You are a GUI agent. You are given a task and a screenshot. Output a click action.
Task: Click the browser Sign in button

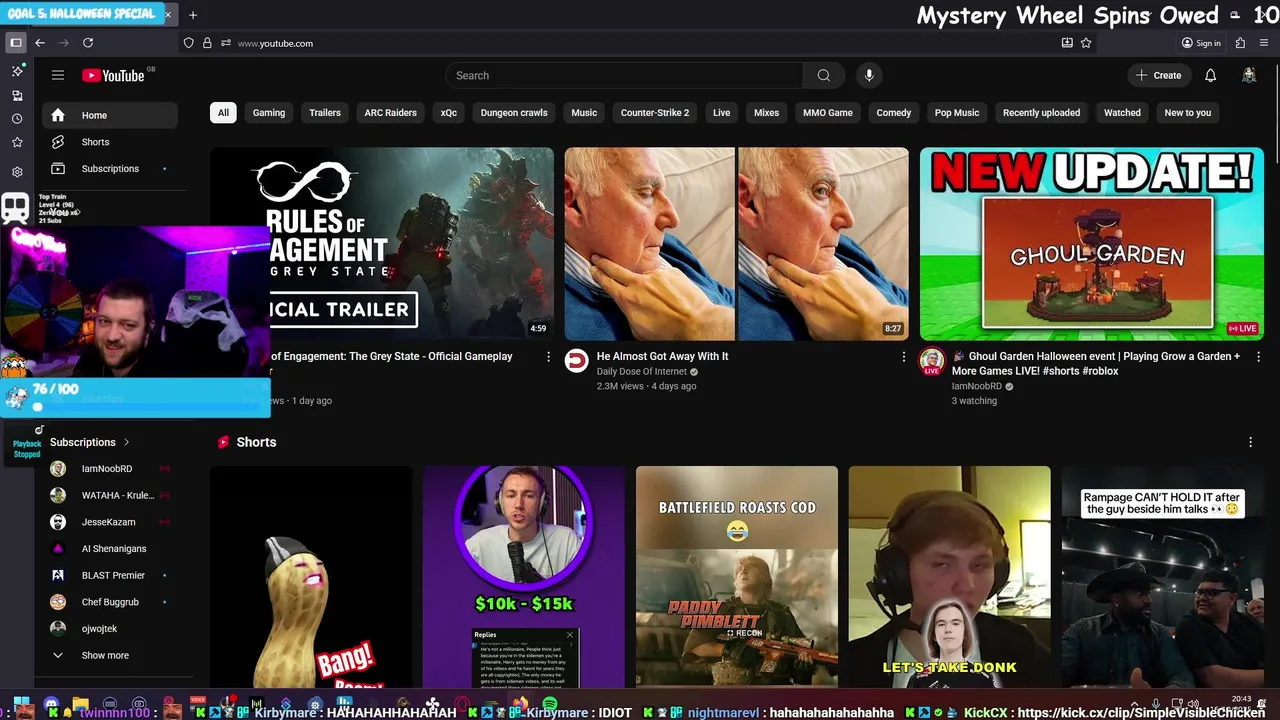coord(1201,43)
